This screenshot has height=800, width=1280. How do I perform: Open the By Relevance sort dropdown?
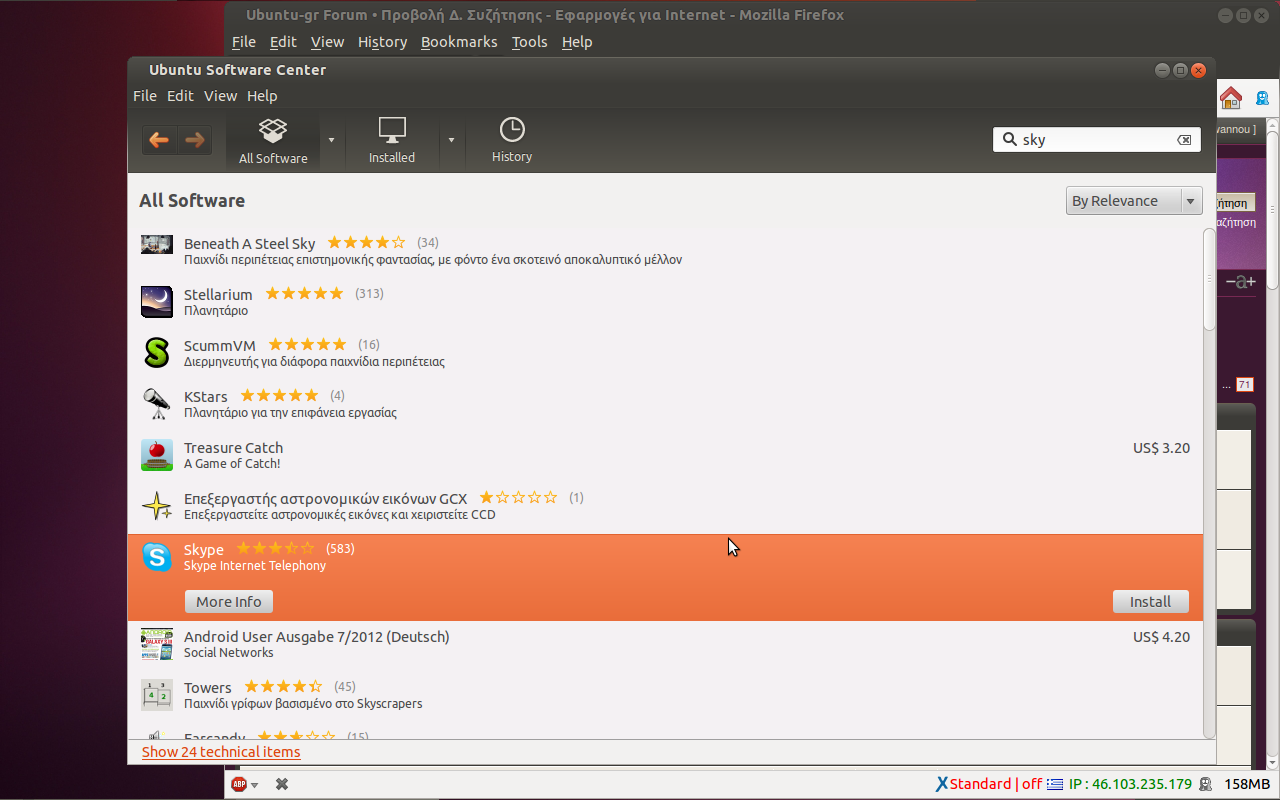1133,201
